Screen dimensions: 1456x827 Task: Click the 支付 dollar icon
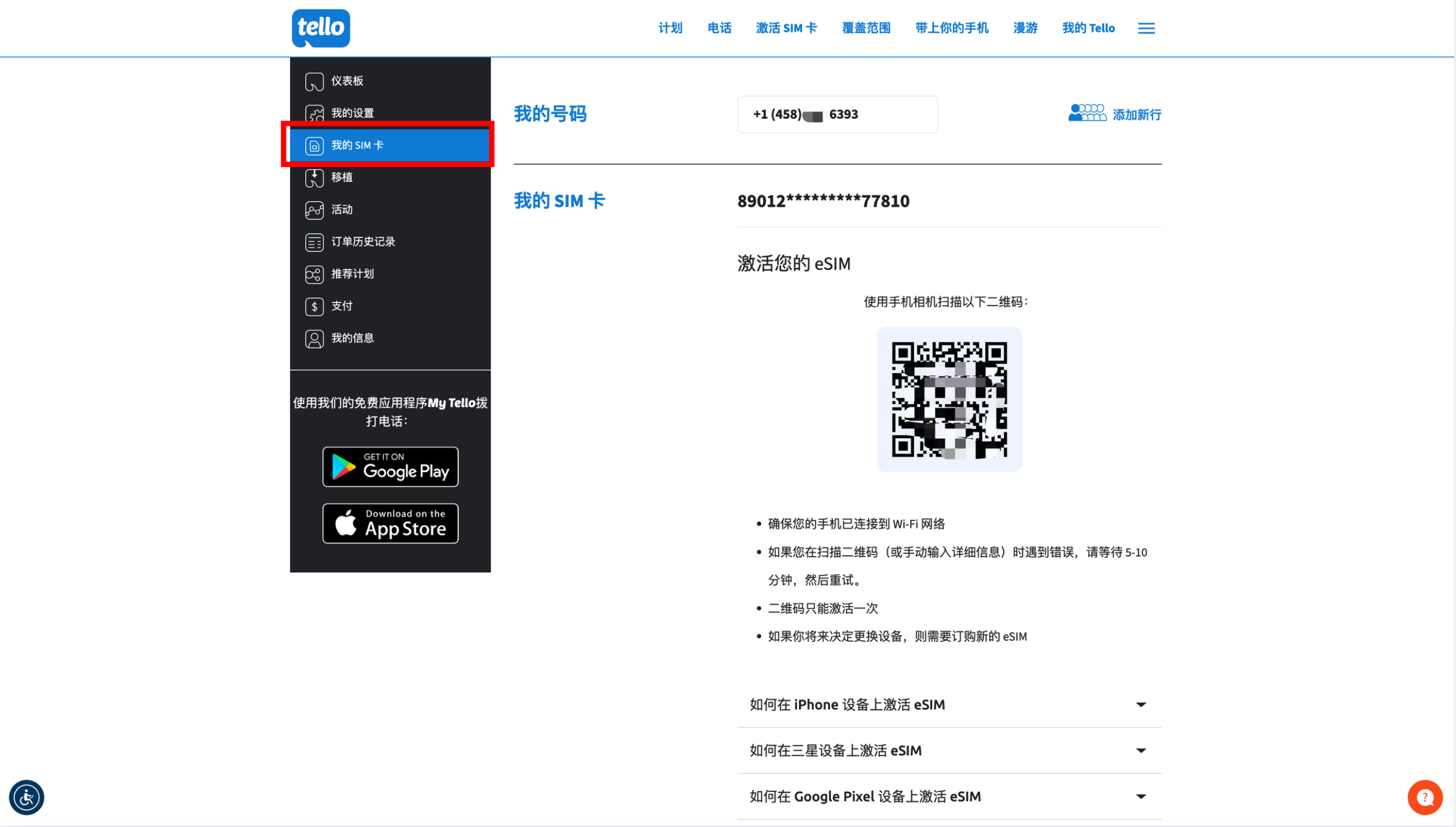[314, 306]
